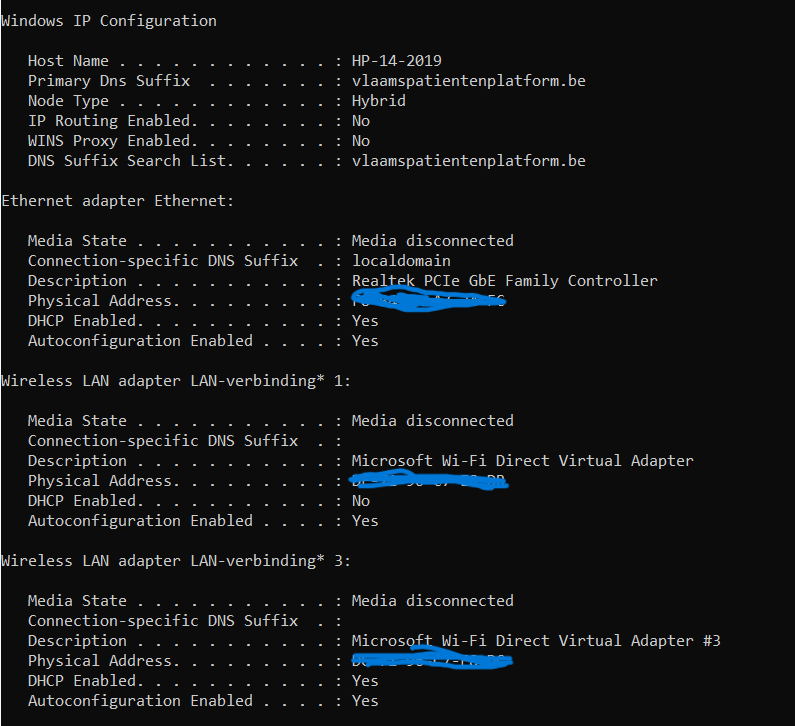Click LAN-verbinding* 3 Media disconnected text

(x=432, y=601)
